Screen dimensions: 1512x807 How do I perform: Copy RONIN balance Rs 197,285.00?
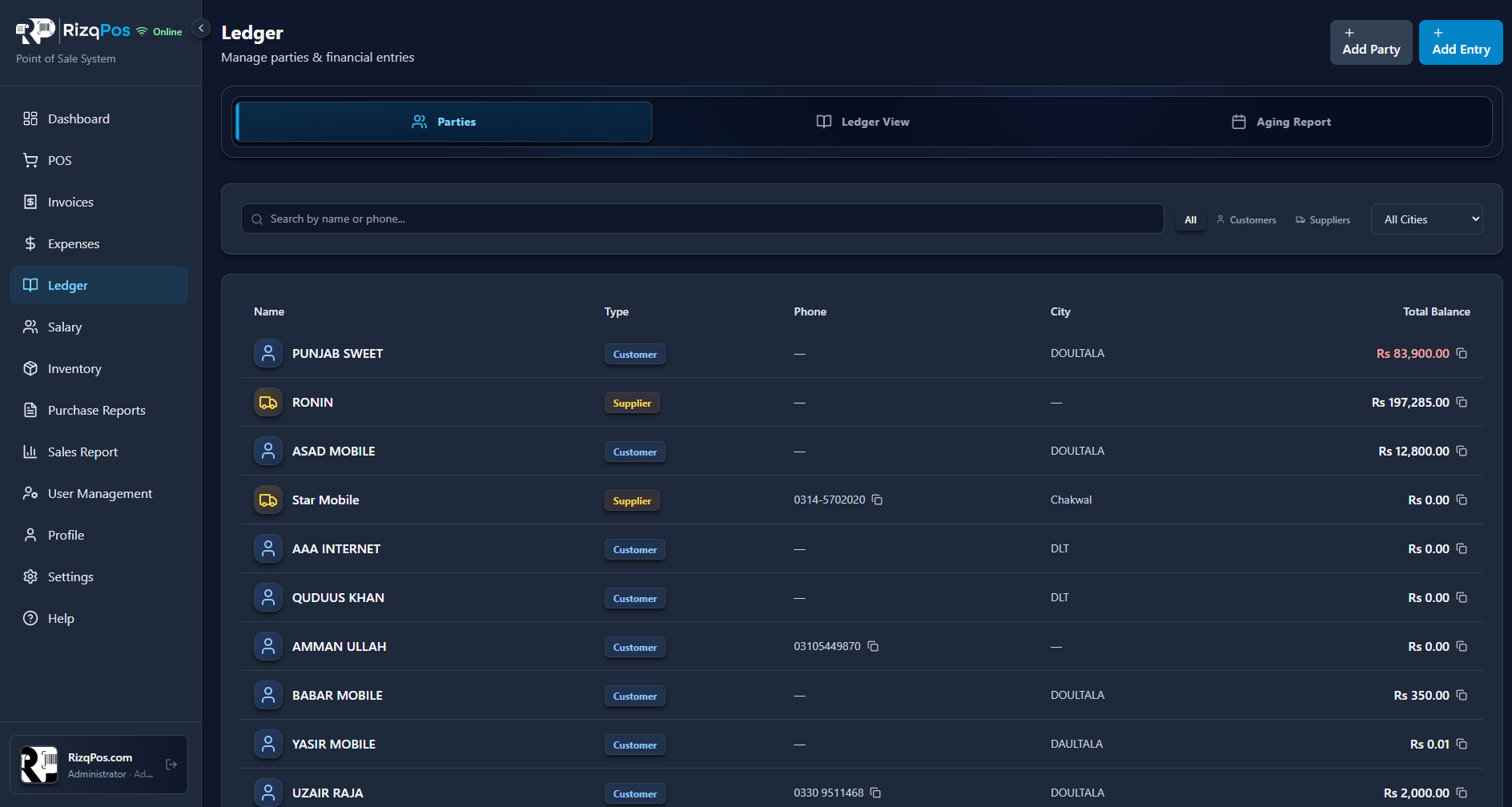(x=1462, y=402)
